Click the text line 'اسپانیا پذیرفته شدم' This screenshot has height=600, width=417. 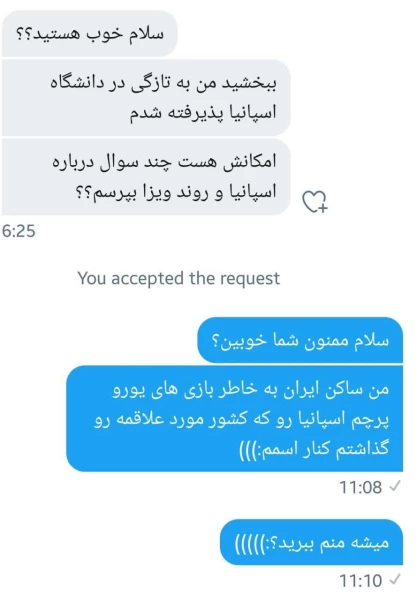click(x=202, y=113)
